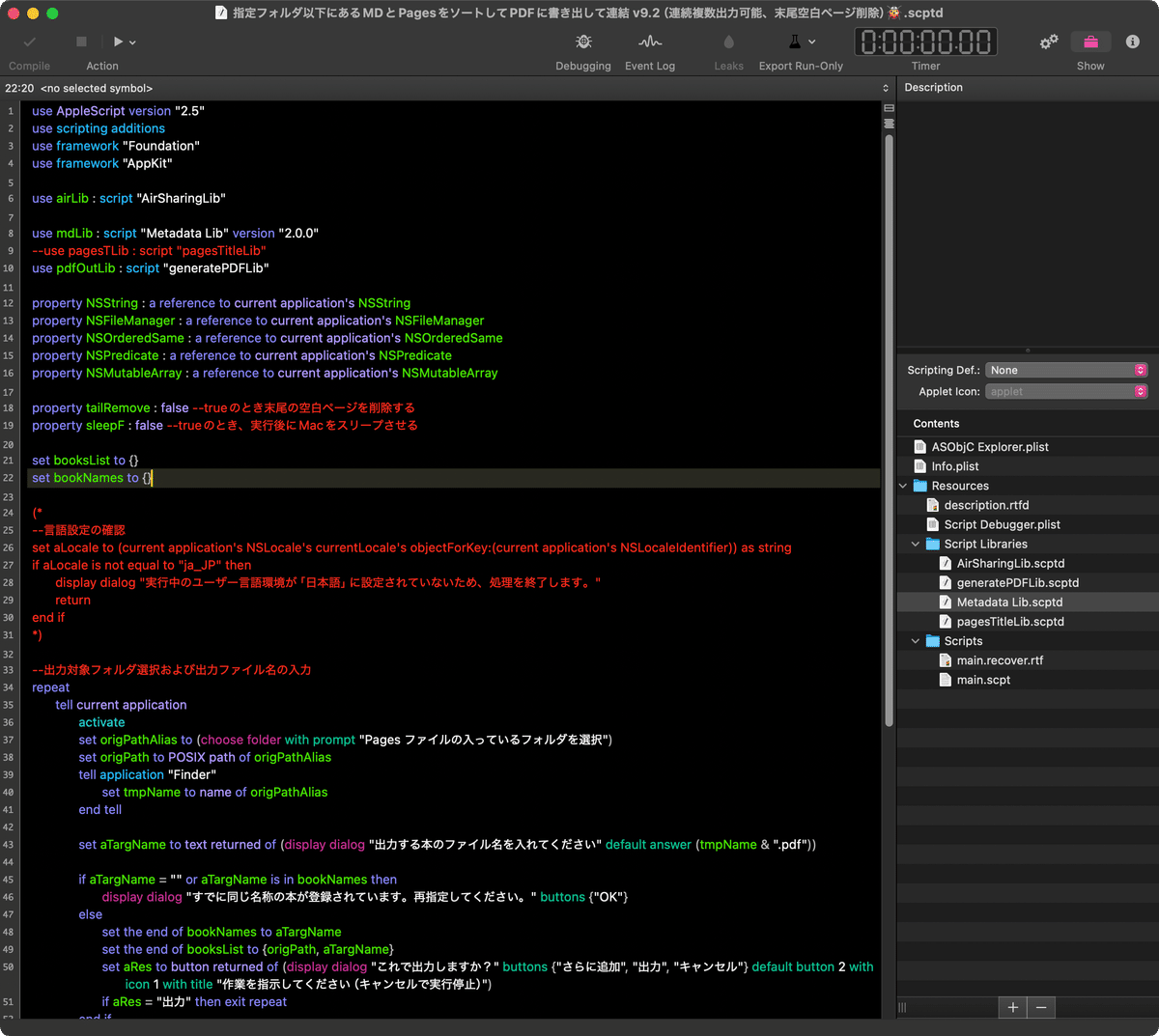
Task: Open the script settings gears icon
Action: point(1049,42)
